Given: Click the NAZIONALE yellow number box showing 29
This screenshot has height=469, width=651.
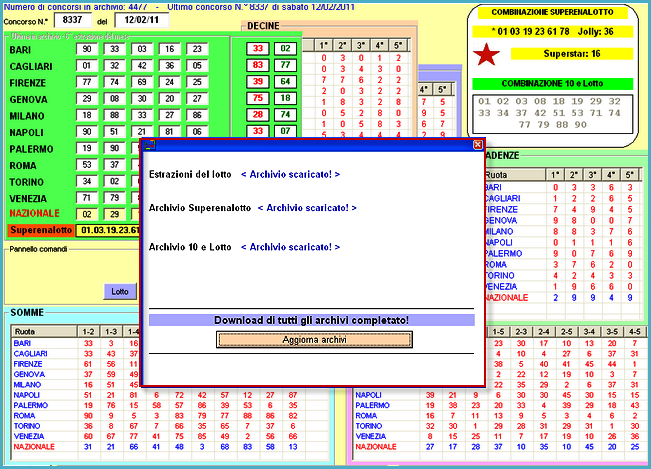Looking at the screenshot, I should (115, 214).
